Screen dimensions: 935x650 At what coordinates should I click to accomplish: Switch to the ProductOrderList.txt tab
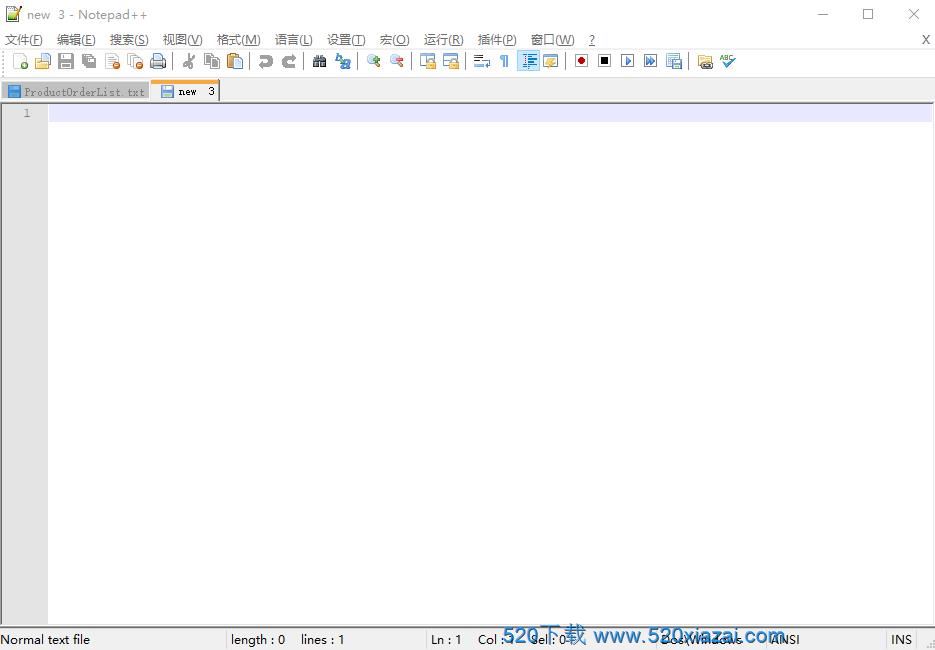click(75, 91)
